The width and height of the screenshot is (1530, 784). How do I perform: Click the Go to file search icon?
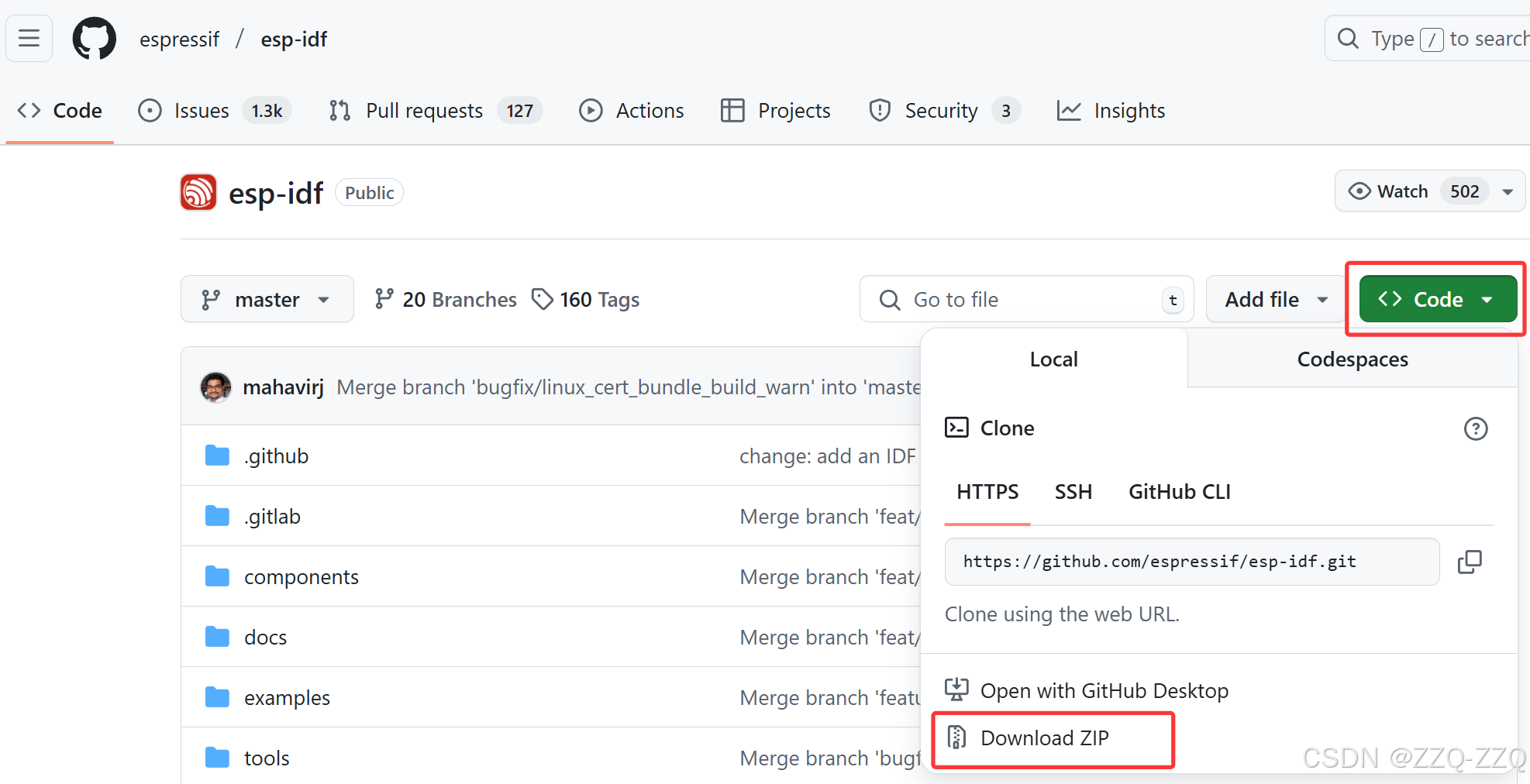[x=890, y=300]
